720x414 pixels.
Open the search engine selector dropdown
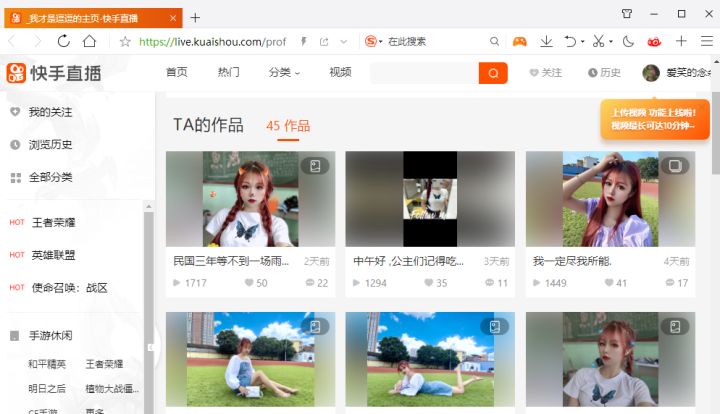(373, 41)
